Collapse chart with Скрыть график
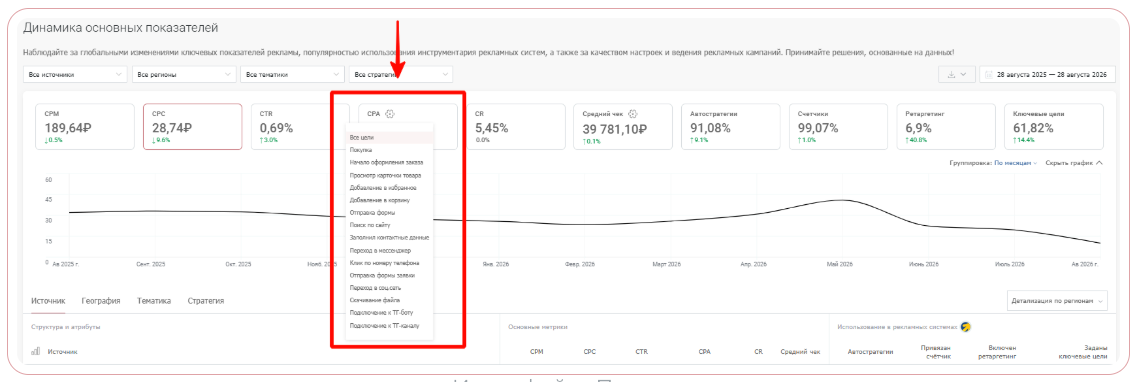Viewport: 1136px width, 382px height. coord(1074,163)
